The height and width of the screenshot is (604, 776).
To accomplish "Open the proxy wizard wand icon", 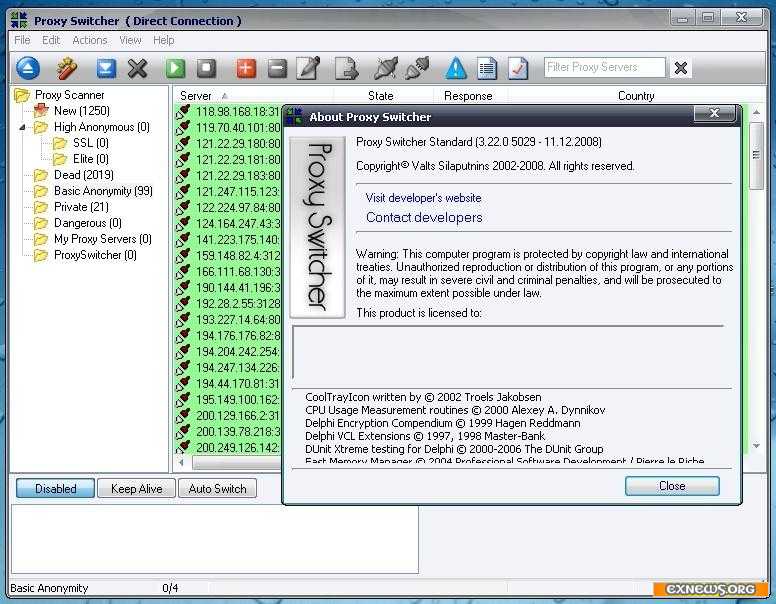I will point(67,68).
